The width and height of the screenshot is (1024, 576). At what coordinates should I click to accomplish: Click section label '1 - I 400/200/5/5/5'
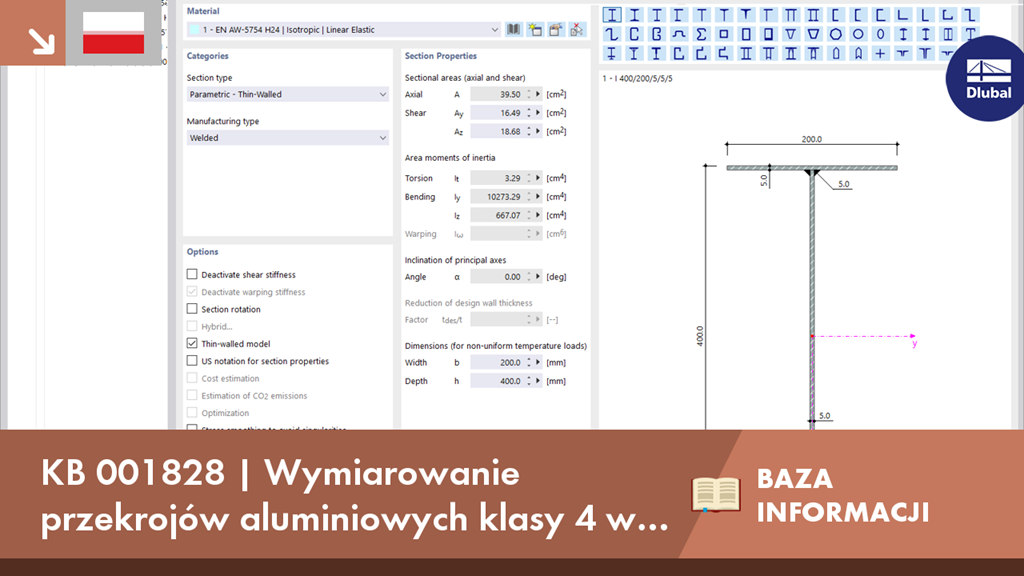(637, 78)
